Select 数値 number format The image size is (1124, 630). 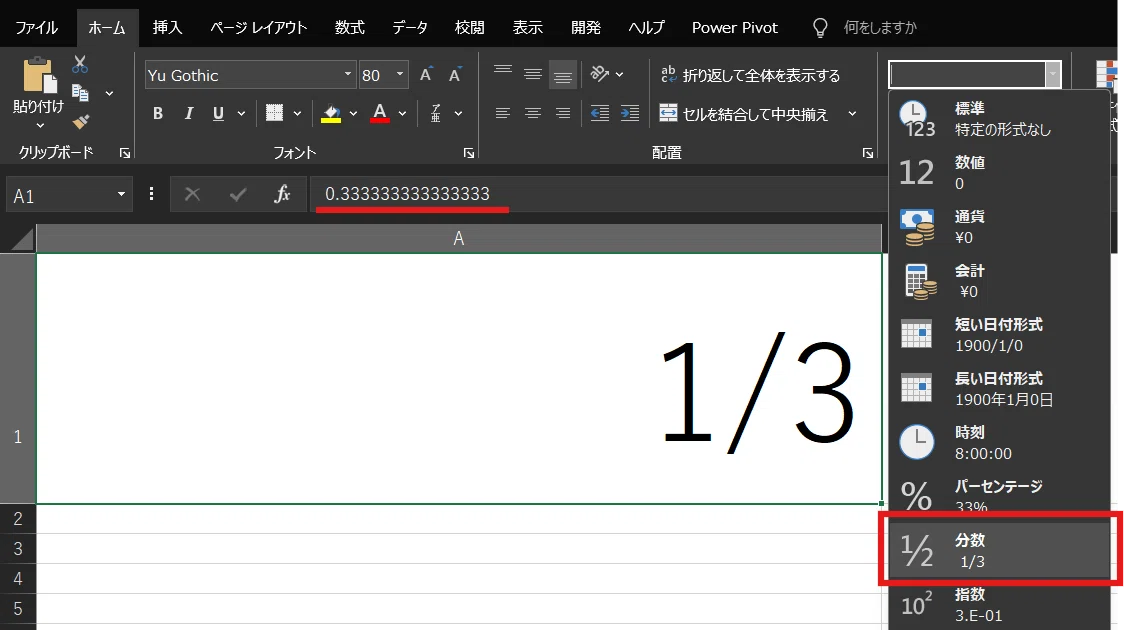pos(999,172)
